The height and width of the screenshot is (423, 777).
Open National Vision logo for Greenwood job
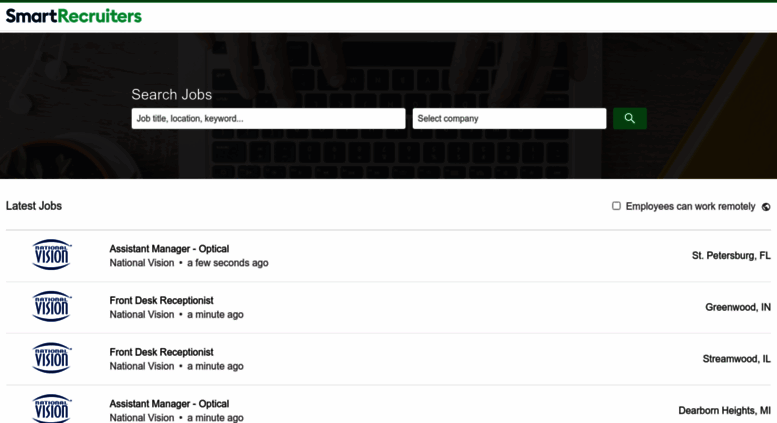(52, 307)
